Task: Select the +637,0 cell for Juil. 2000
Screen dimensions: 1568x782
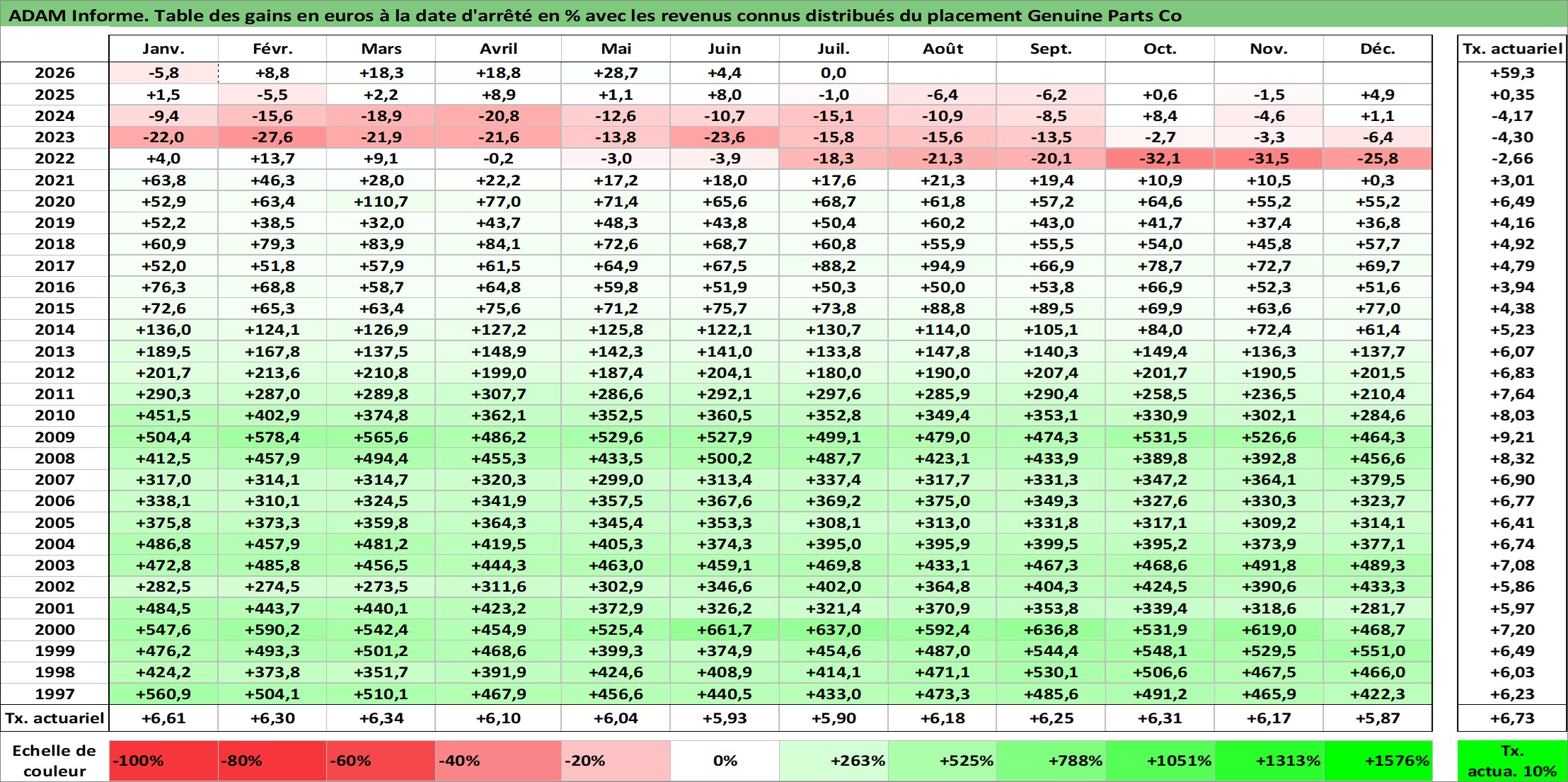Action: click(834, 629)
